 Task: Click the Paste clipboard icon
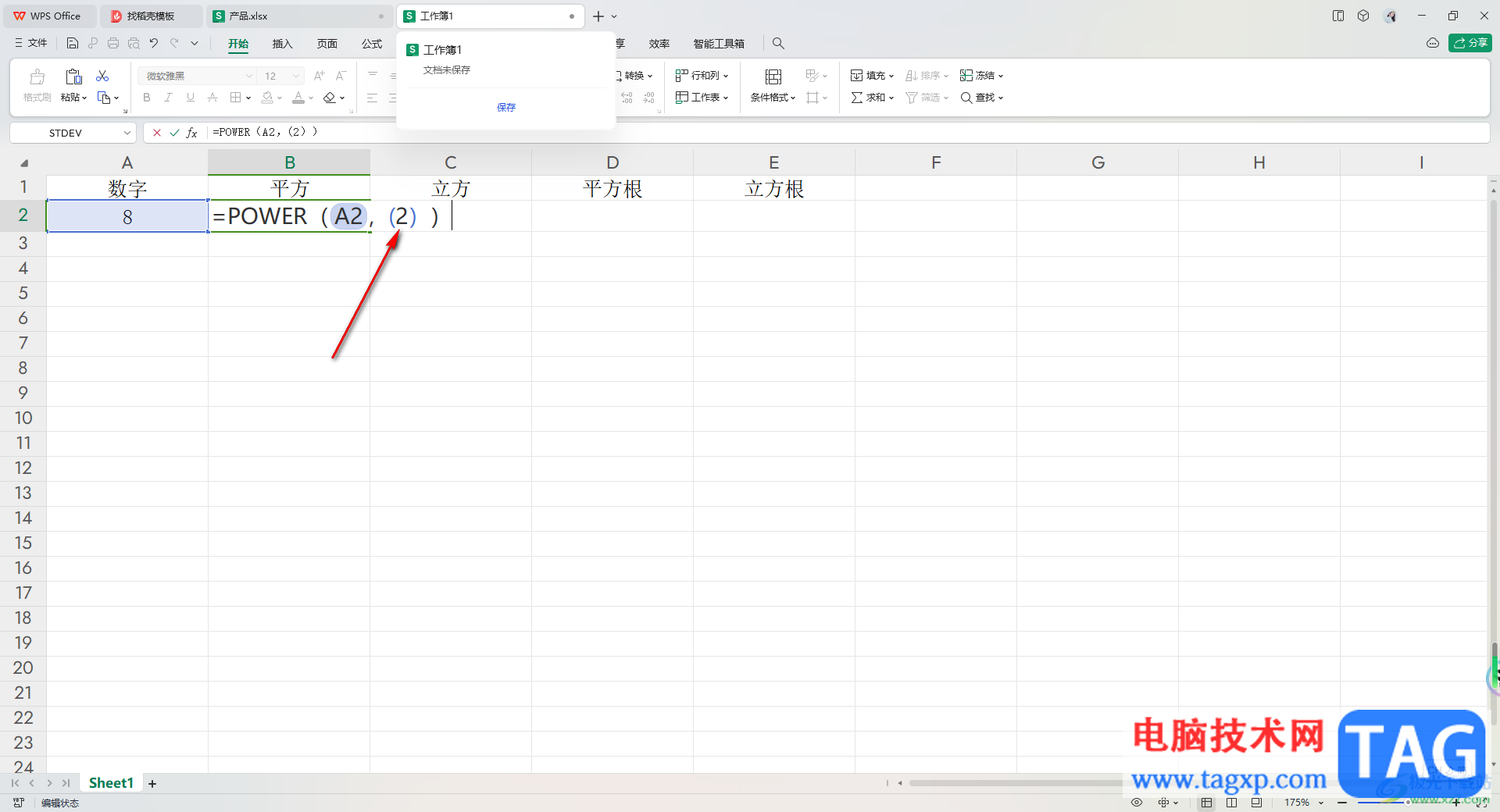(x=73, y=77)
